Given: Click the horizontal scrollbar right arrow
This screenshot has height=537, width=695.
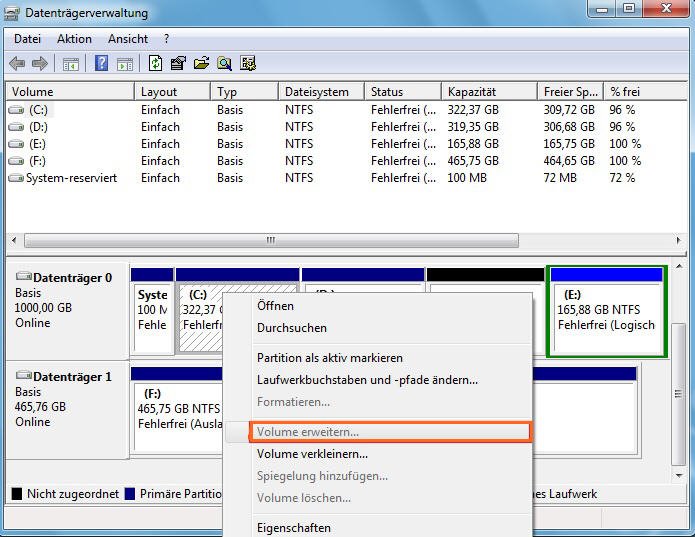Looking at the screenshot, I should 678,241.
